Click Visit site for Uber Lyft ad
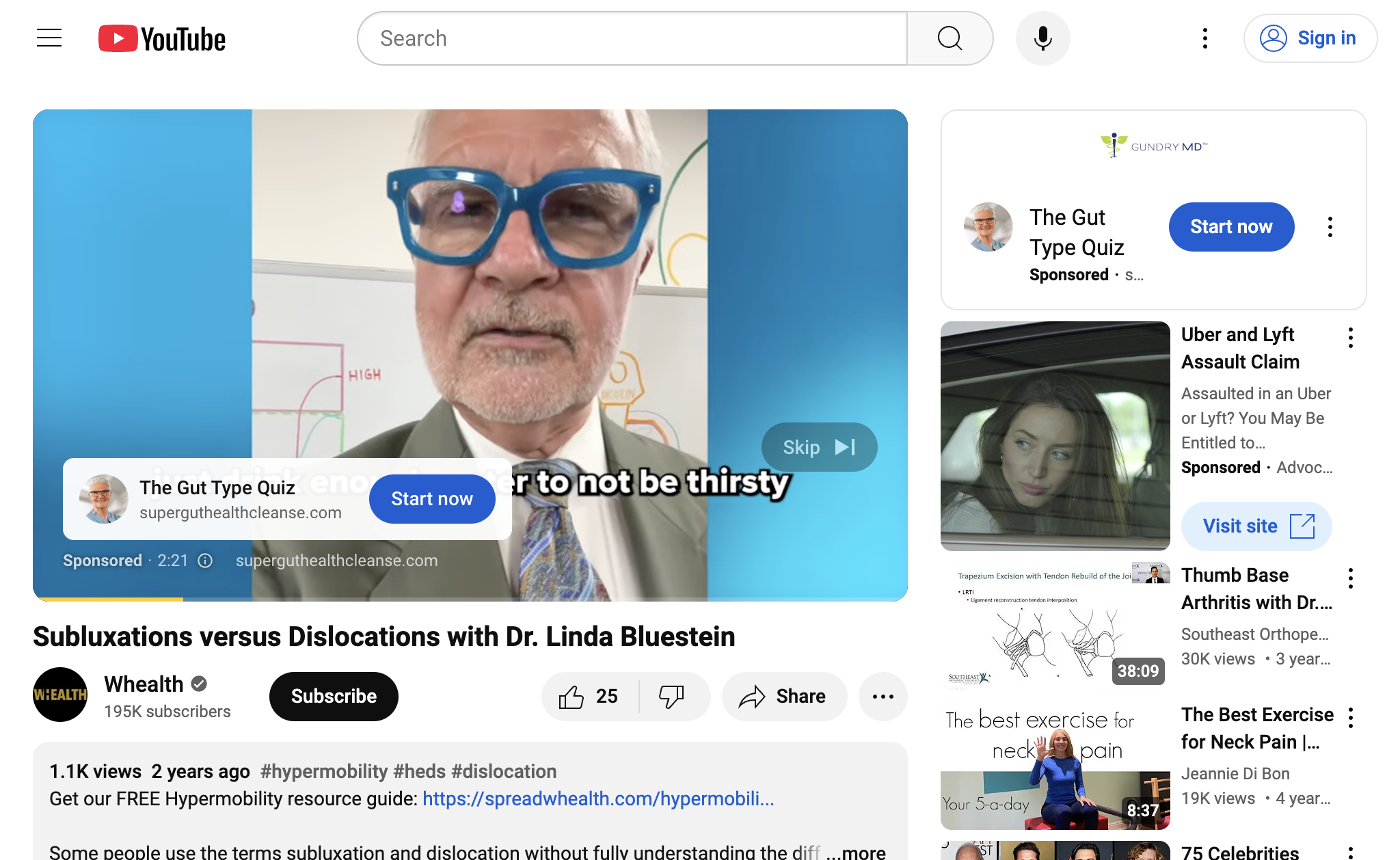1400x860 pixels. tap(1256, 526)
